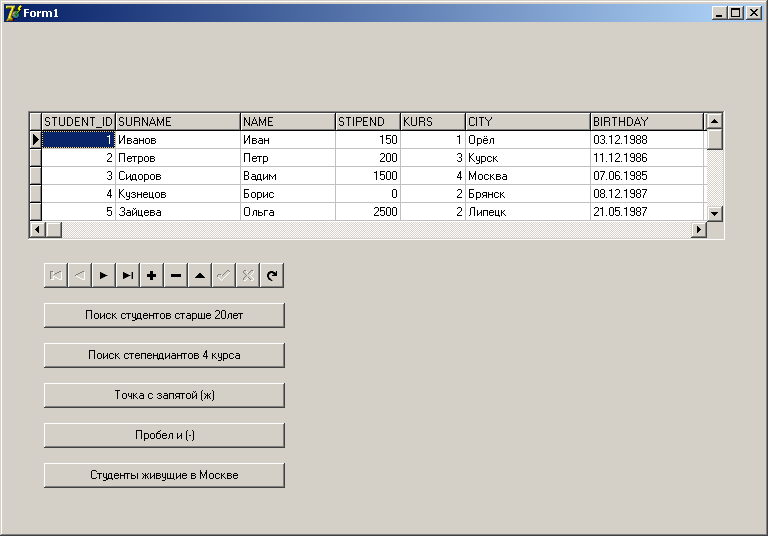
Task: Select city cell 'Брянск'
Action: click(528, 194)
